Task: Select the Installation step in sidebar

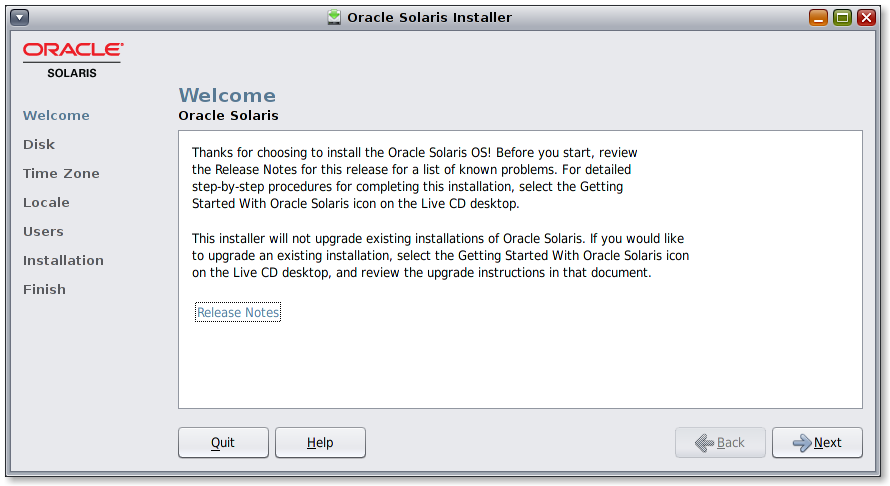Action: 63,260
